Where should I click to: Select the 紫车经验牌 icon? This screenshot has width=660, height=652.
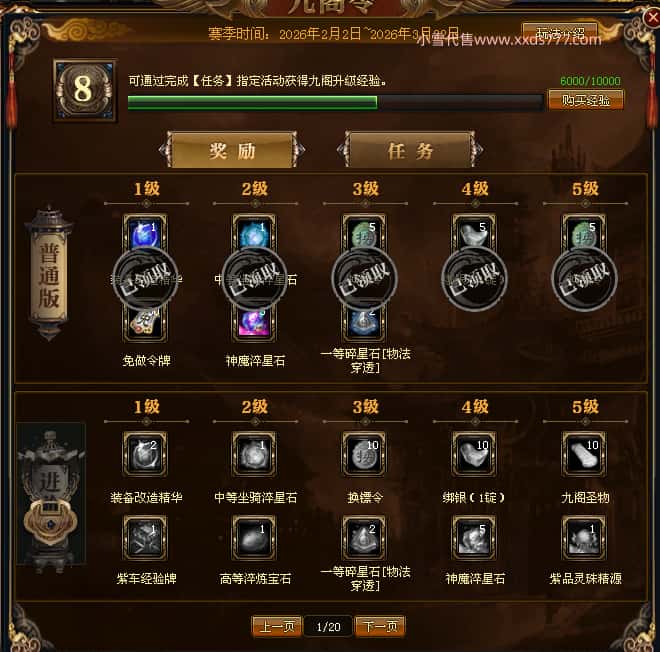pyautogui.click(x=145, y=538)
